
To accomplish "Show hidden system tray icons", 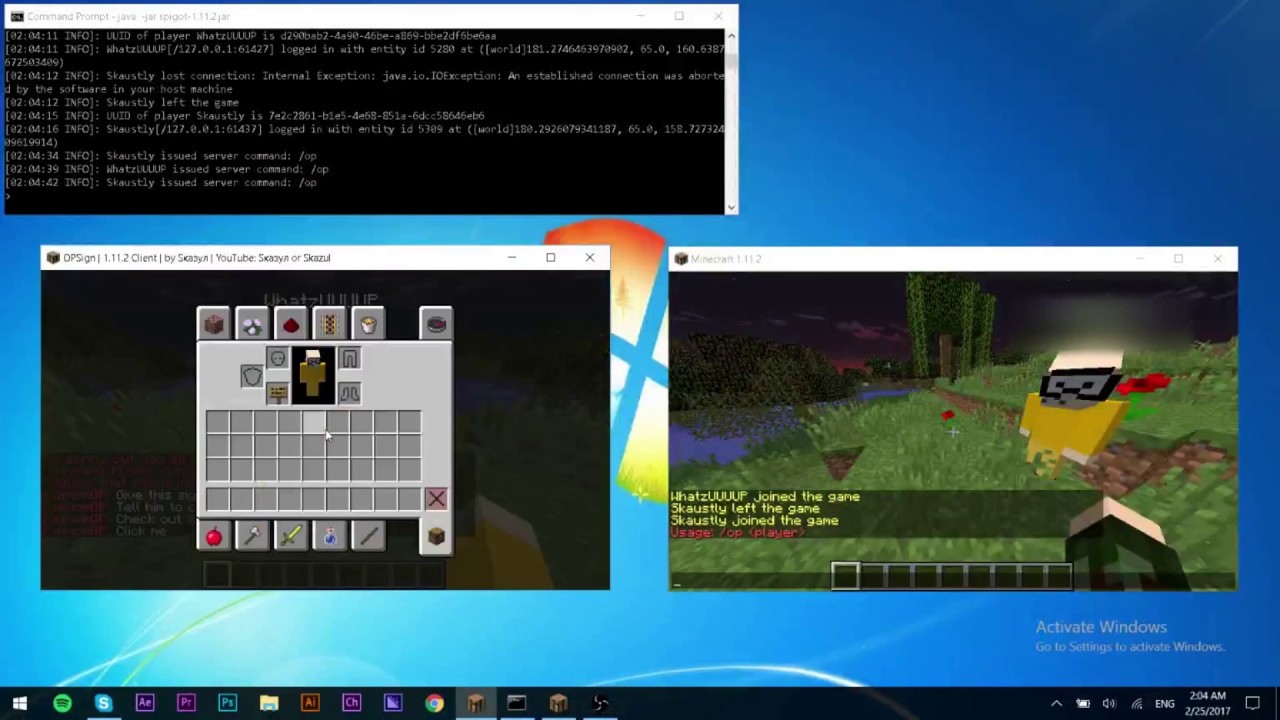I will [1056, 704].
